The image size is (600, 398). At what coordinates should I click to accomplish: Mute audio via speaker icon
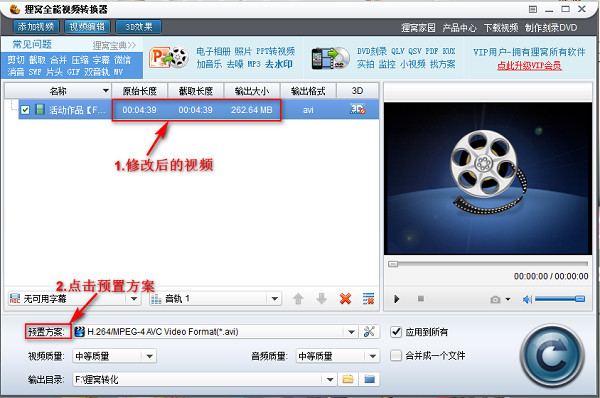tap(527, 299)
